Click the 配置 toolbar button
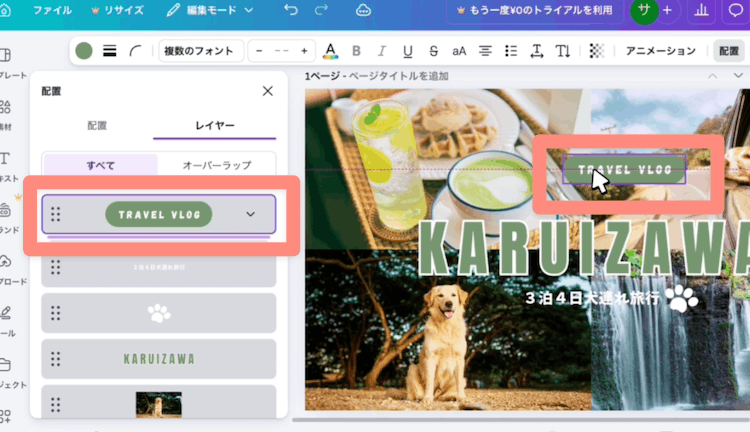750x432 pixels. pos(729,51)
